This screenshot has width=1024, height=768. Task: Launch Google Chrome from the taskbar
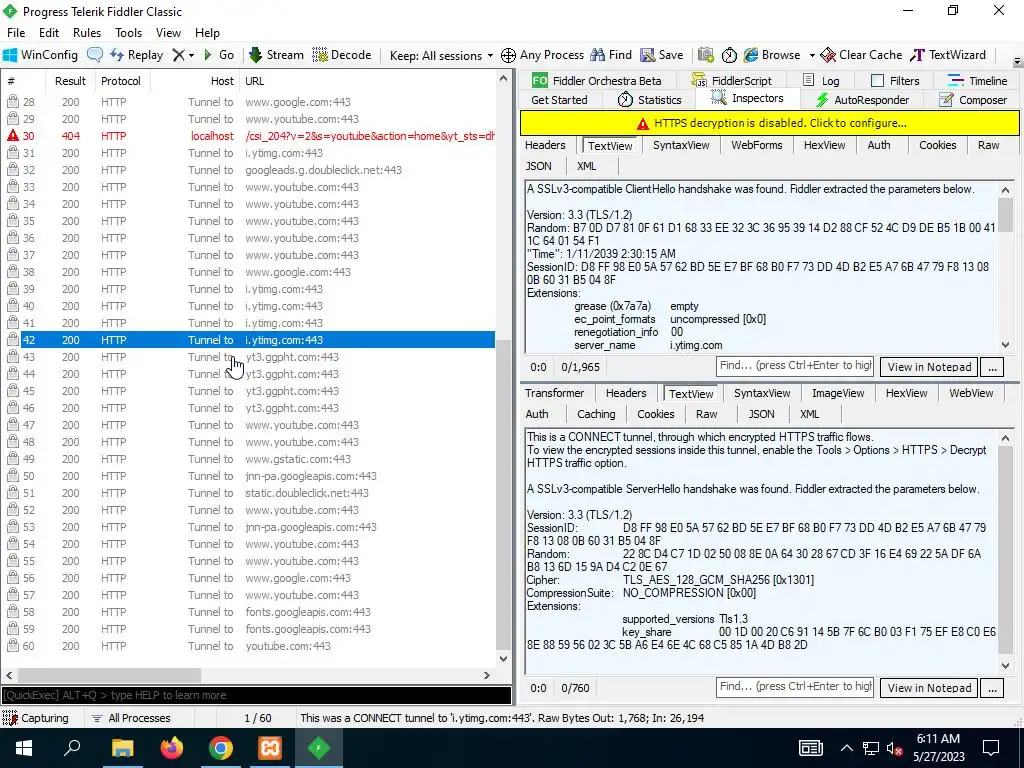(221, 748)
